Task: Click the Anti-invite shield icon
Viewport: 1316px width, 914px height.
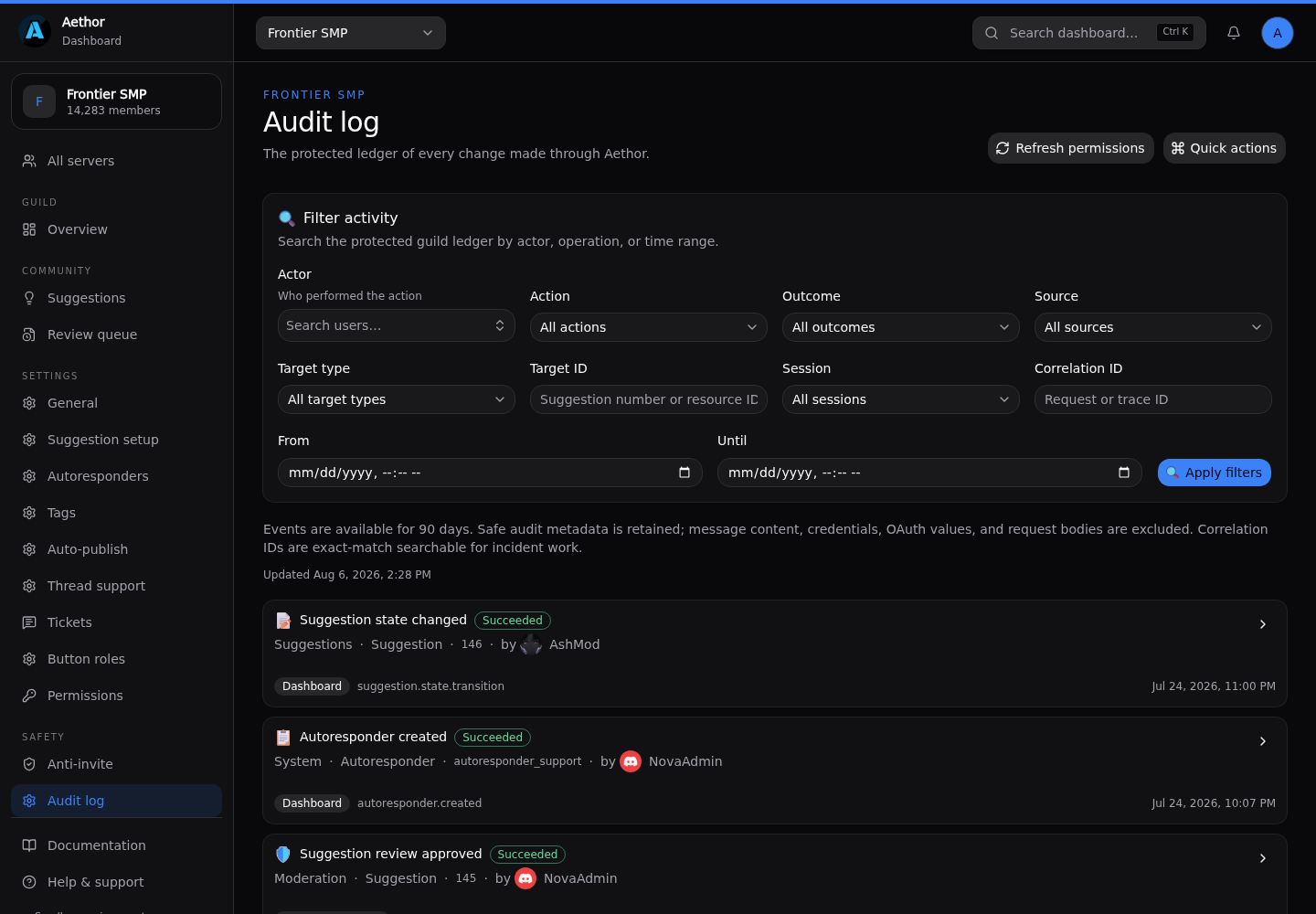Action: [x=29, y=764]
